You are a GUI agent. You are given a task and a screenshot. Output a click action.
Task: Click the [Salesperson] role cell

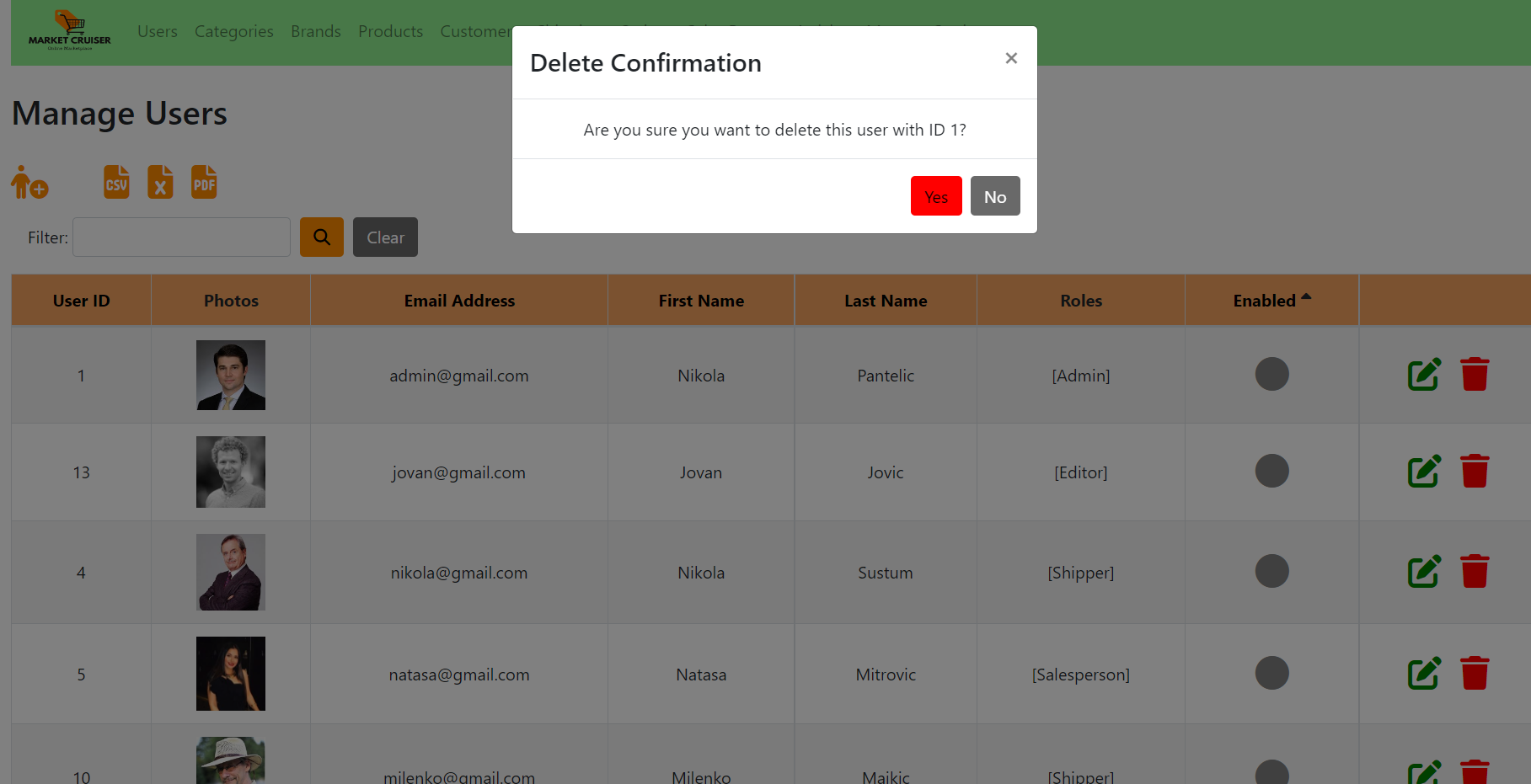tap(1081, 675)
